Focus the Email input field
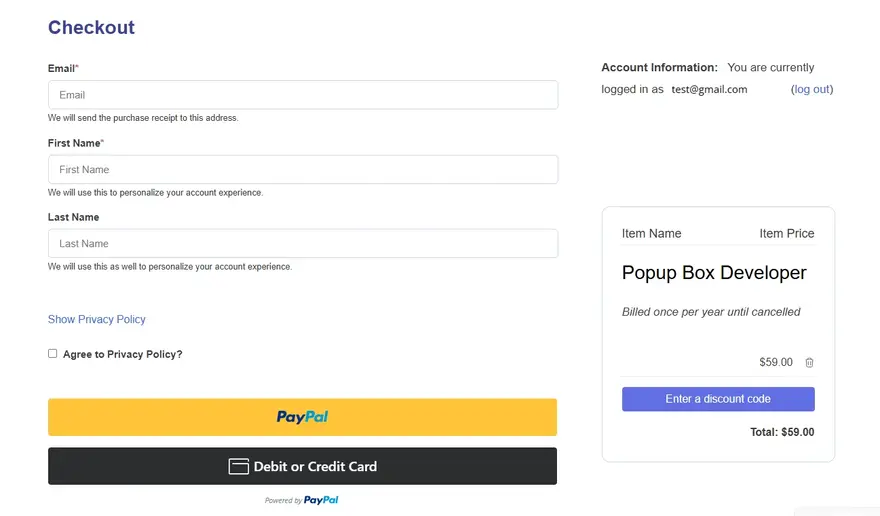880x516 pixels. [302, 95]
